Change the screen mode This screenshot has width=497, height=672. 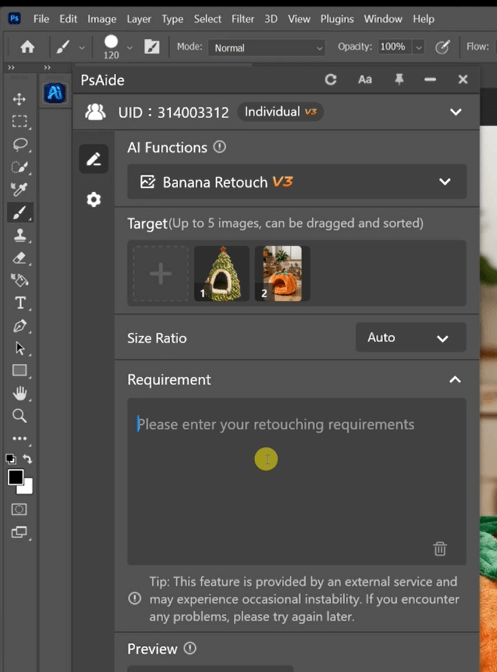tap(19, 532)
